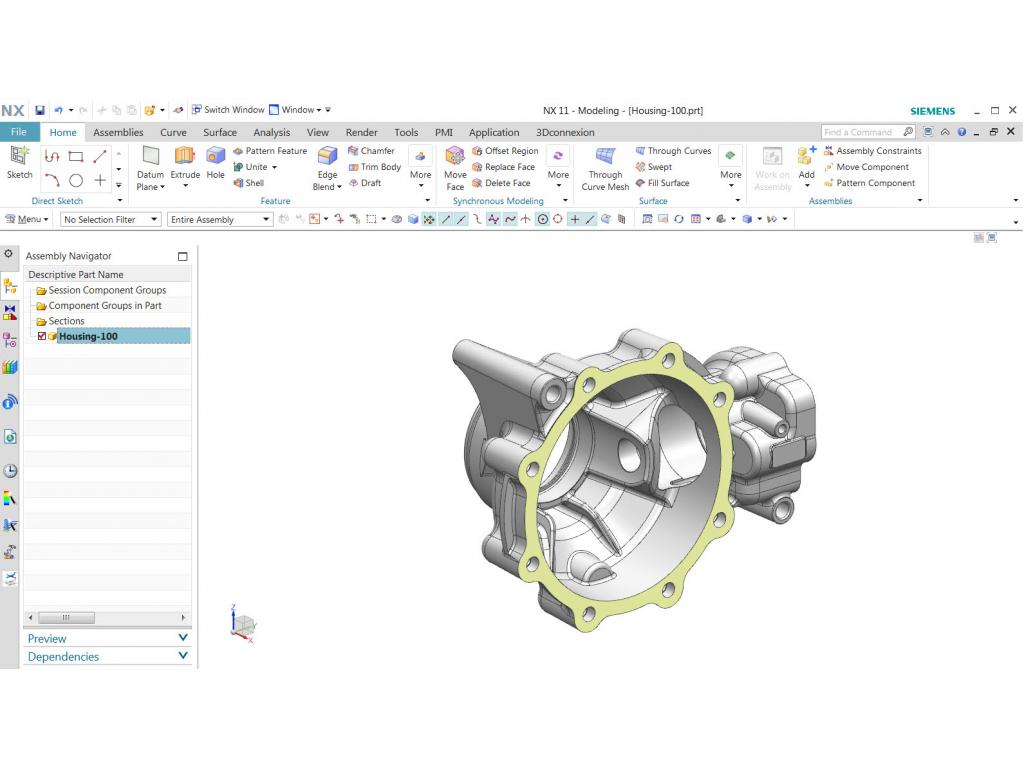Click in the Find a Command field
Image resolution: width=1024 pixels, height=768 pixels.
(860, 132)
